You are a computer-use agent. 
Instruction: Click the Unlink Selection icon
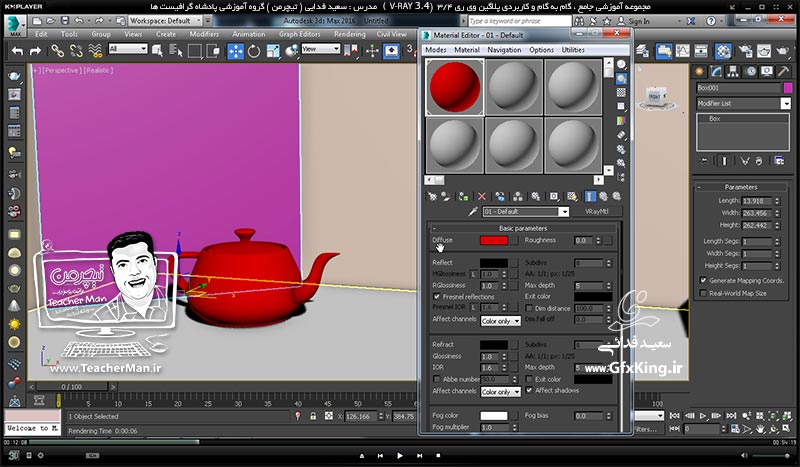[x=76, y=51]
